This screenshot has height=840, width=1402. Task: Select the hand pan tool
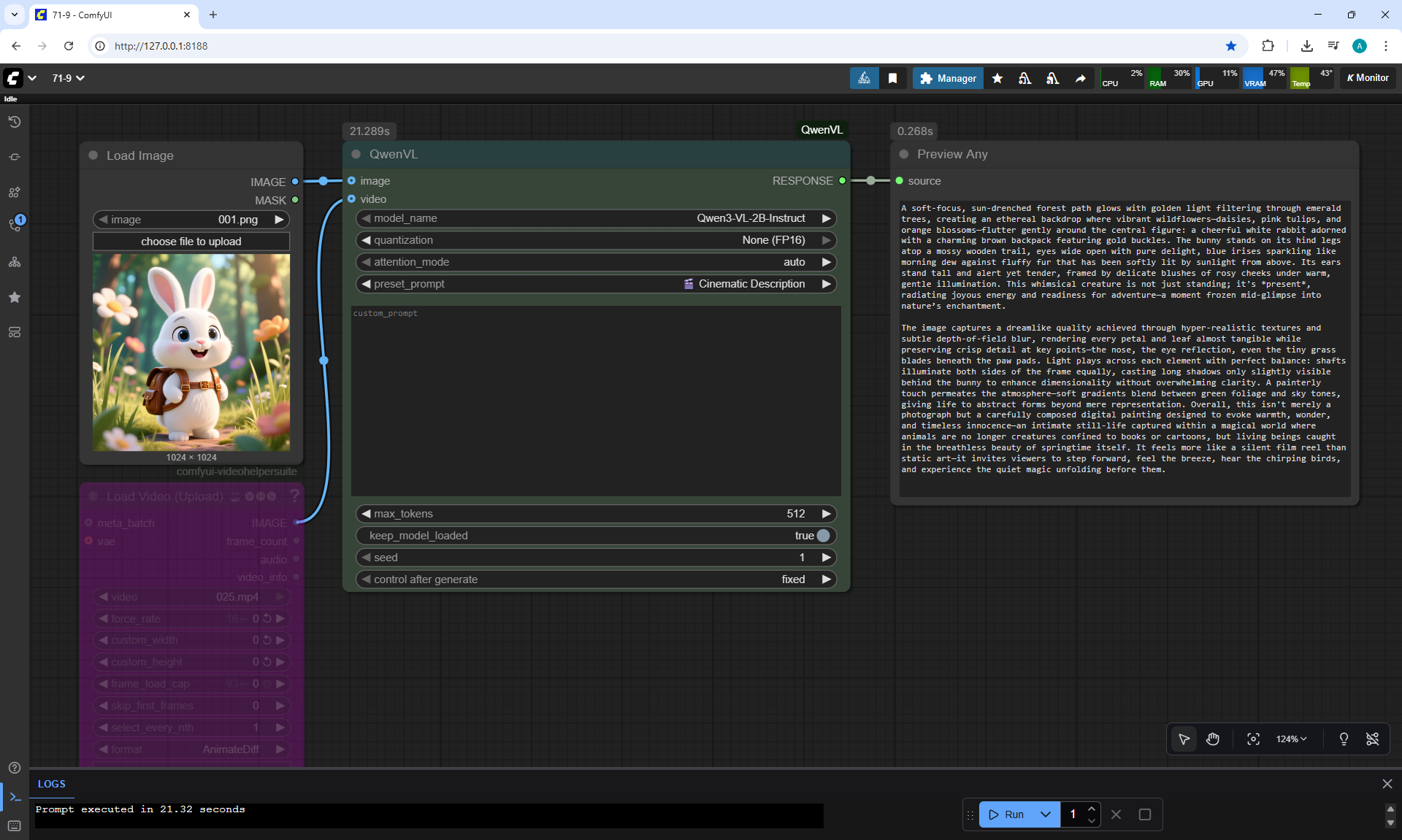(x=1213, y=739)
